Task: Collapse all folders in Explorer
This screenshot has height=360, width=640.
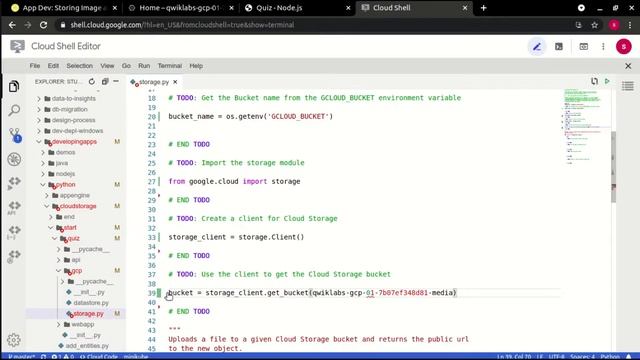Action: [105, 82]
